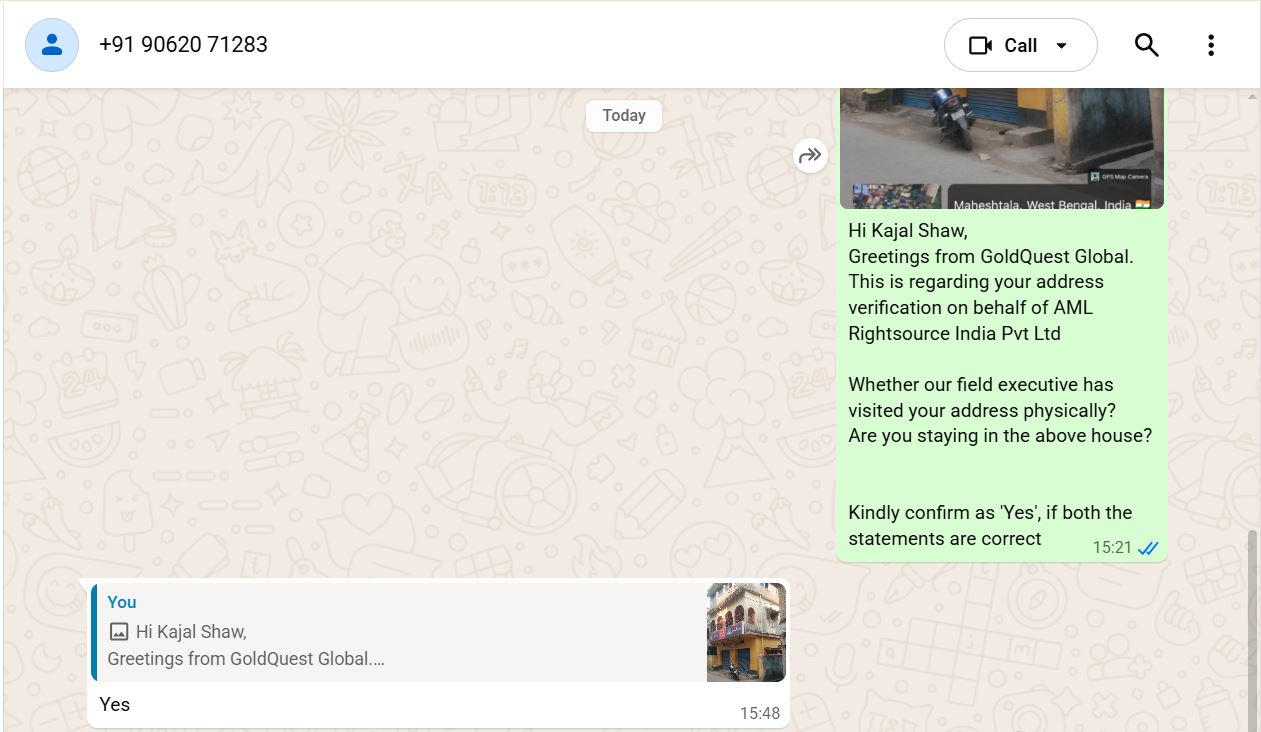Click the video camera icon in Call button
The height and width of the screenshot is (732, 1261).
980,46
